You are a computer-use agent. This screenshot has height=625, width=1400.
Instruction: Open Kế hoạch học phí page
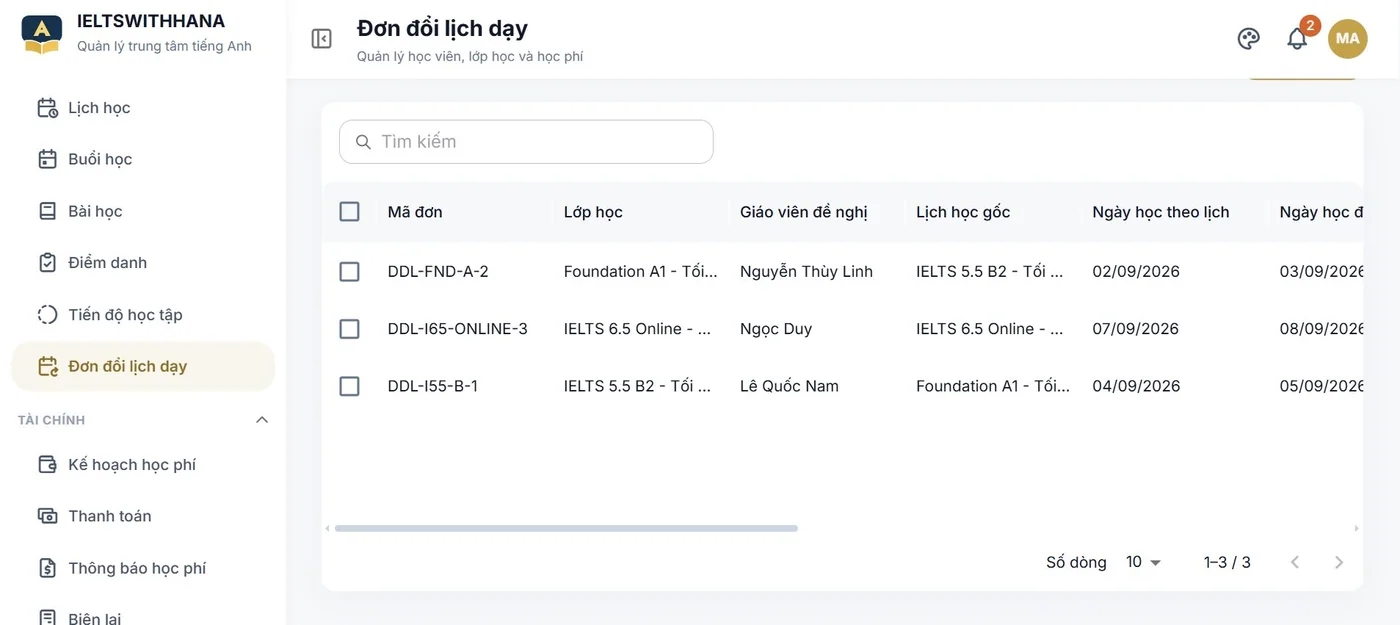coord(143,465)
